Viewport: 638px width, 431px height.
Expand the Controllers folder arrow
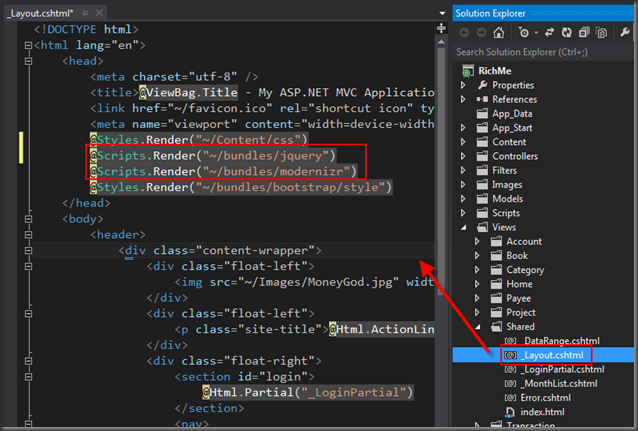(x=463, y=156)
